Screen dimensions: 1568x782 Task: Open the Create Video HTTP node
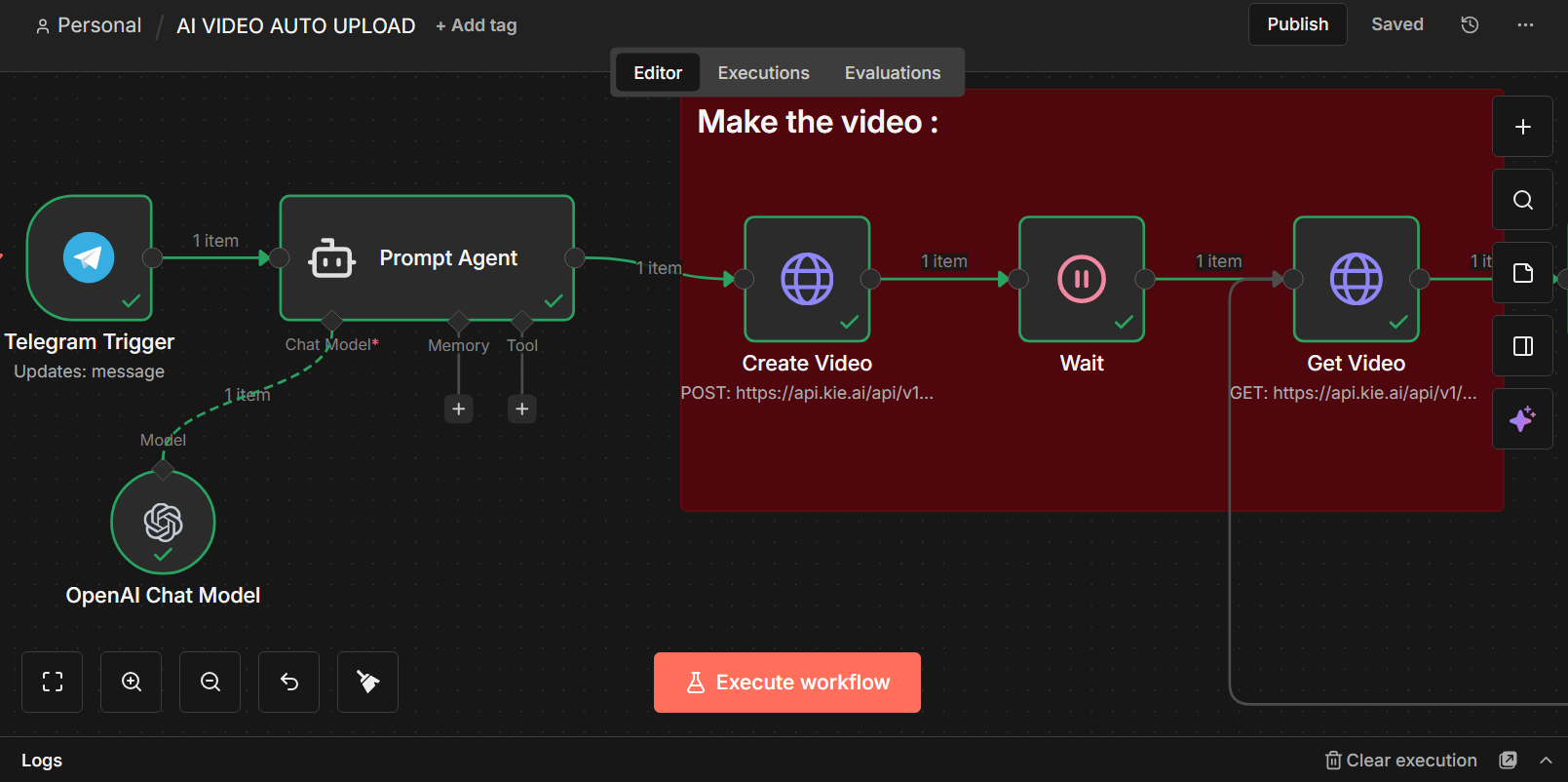(807, 279)
